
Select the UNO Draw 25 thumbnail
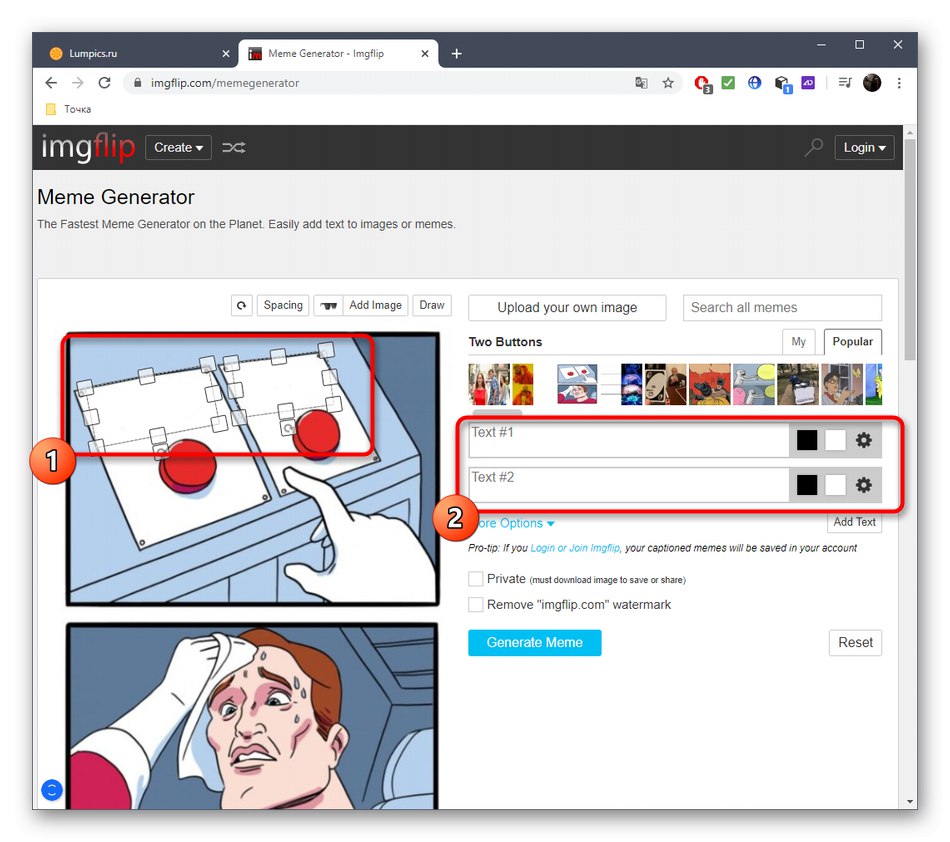(665, 384)
